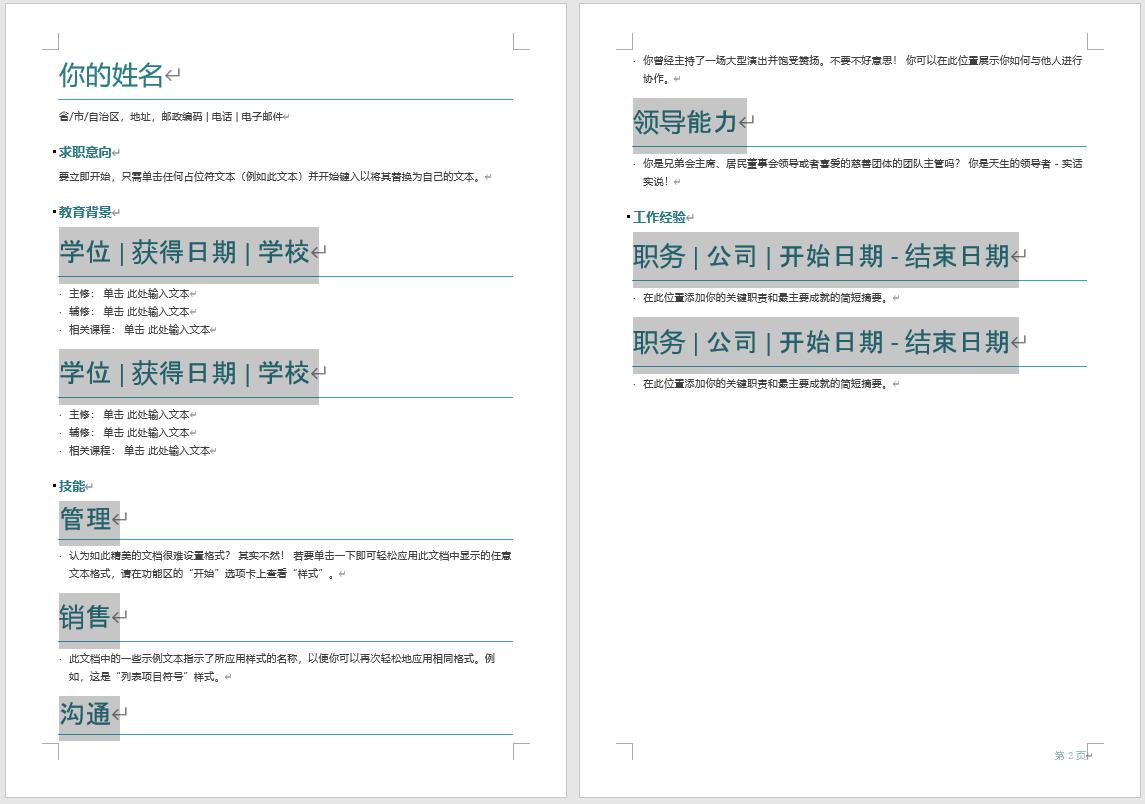The width and height of the screenshot is (1145, 804).
Task: Select the first 职务 | 公司 experience heading
Action: coord(820,256)
